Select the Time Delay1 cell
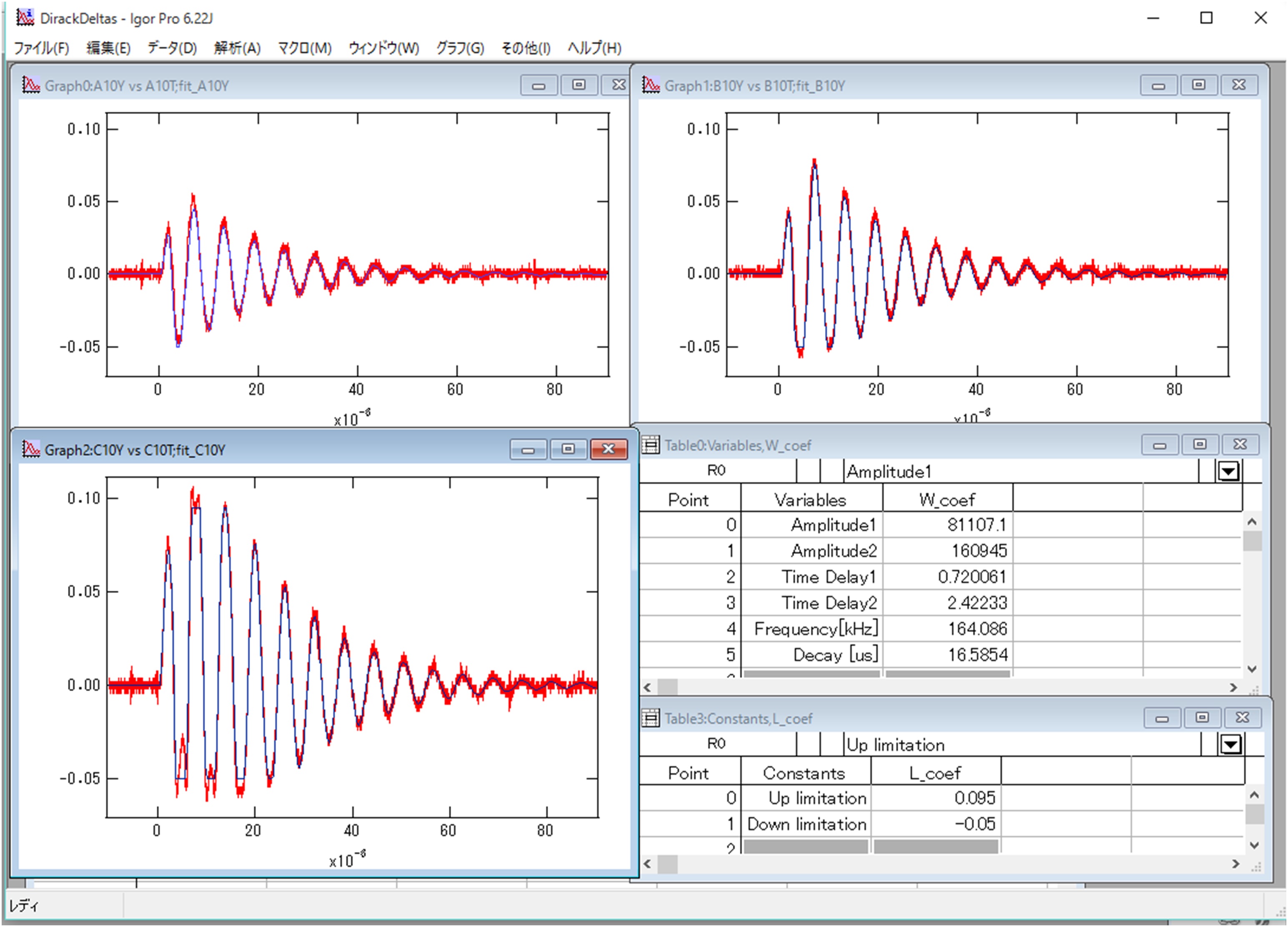1288x927 pixels. point(812,576)
